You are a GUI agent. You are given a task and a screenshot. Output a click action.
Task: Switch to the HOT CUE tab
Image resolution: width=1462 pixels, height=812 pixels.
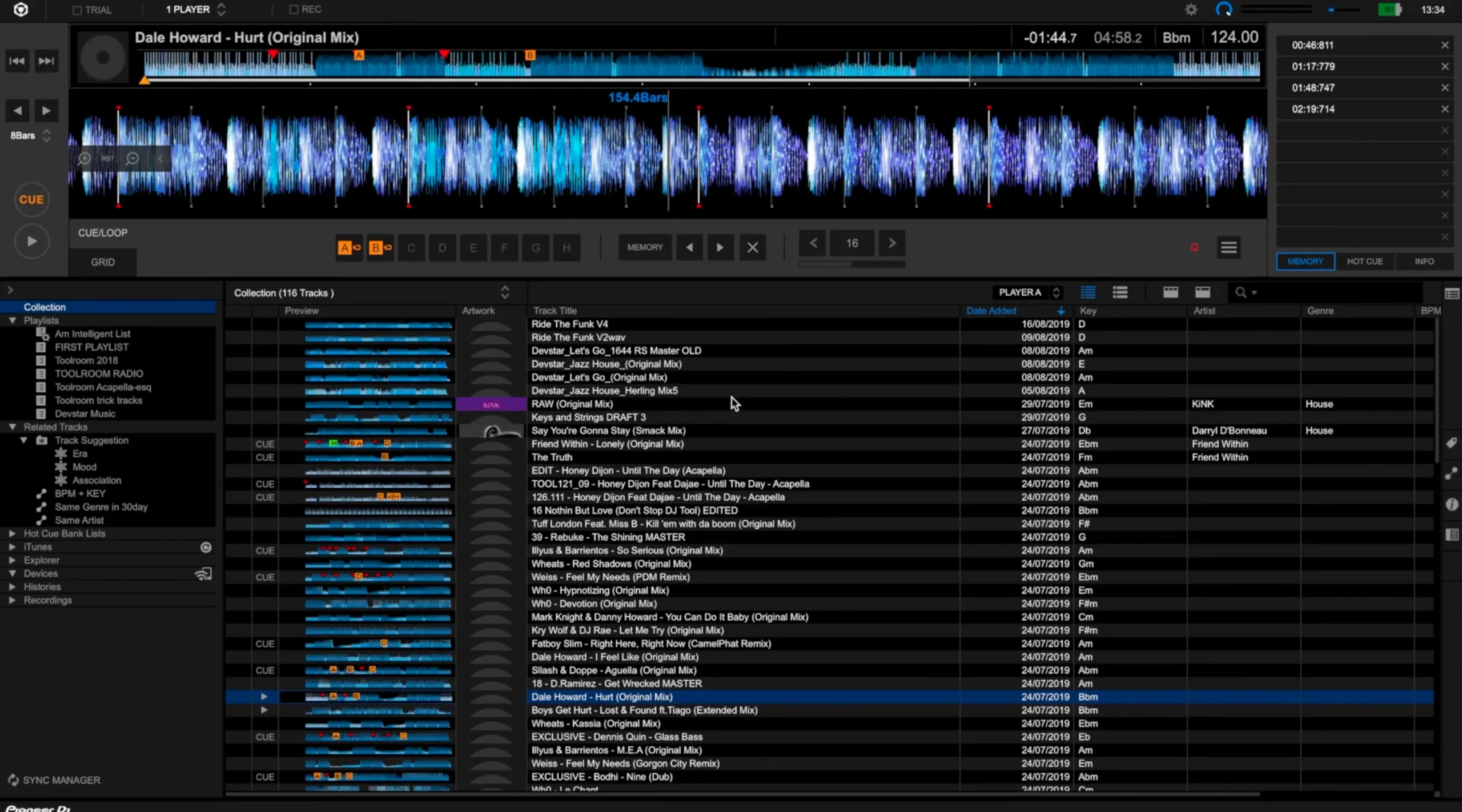(x=1365, y=262)
